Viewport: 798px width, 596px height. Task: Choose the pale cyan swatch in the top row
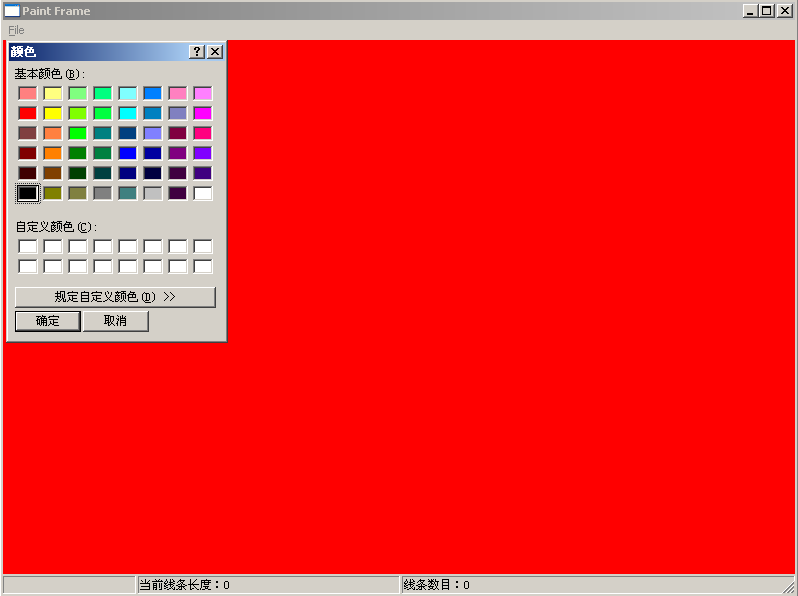point(128,93)
